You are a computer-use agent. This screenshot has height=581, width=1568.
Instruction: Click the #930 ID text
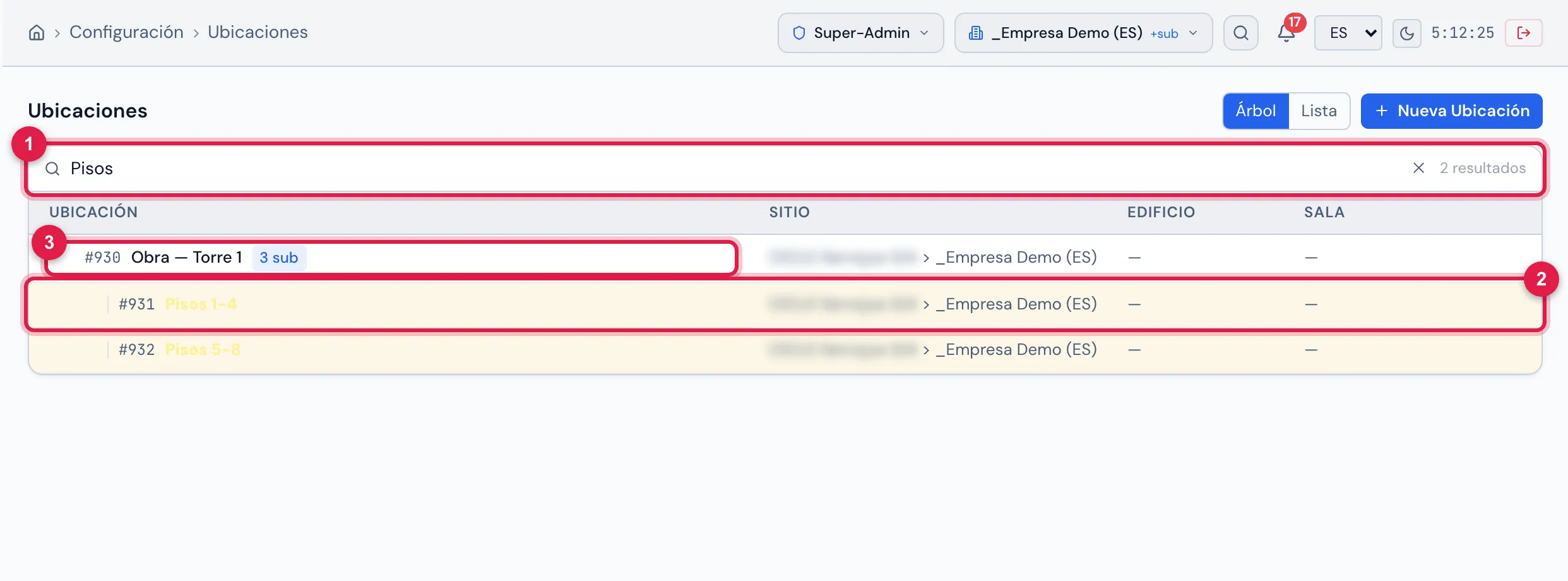pos(102,258)
